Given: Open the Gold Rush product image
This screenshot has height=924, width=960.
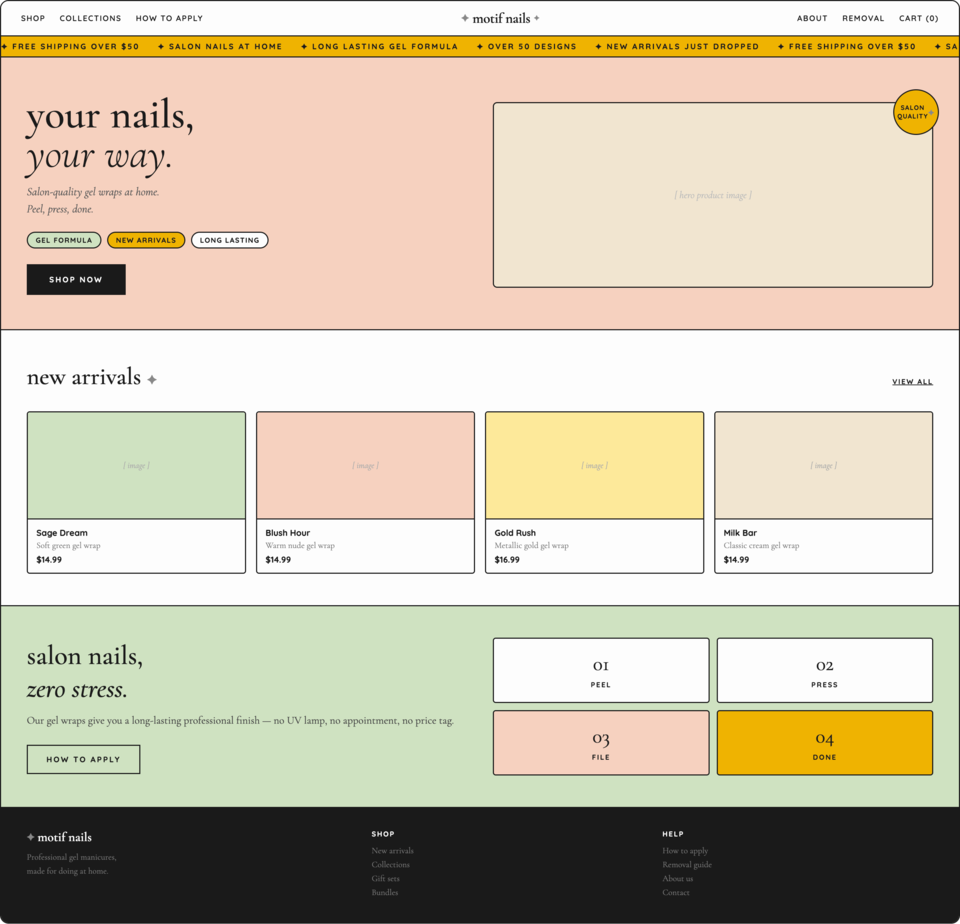Looking at the screenshot, I should (594, 465).
